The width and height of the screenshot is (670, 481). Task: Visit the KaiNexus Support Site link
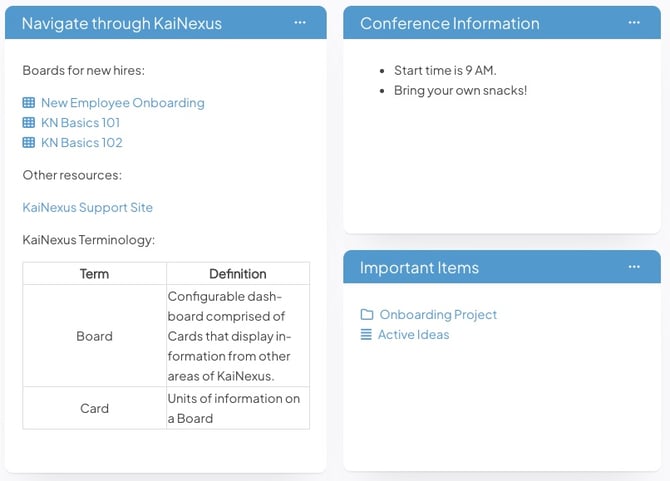87,208
